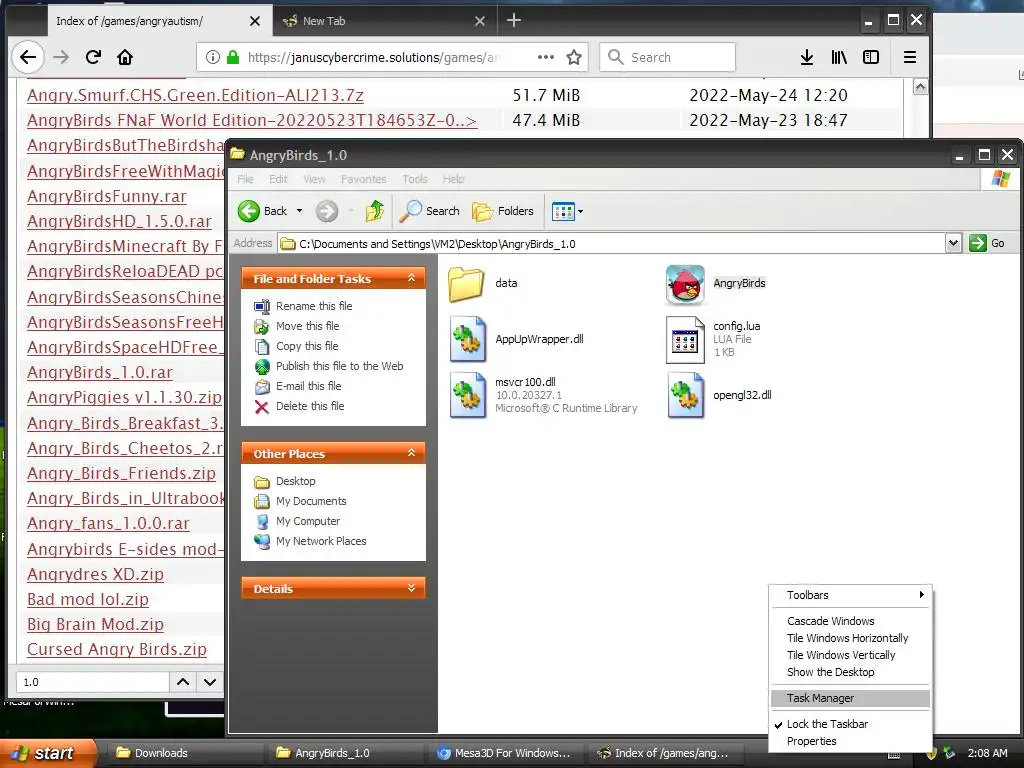Click the Go button beside Address bar
Image resolution: width=1024 pixels, height=768 pixels.
pos(987,244)
